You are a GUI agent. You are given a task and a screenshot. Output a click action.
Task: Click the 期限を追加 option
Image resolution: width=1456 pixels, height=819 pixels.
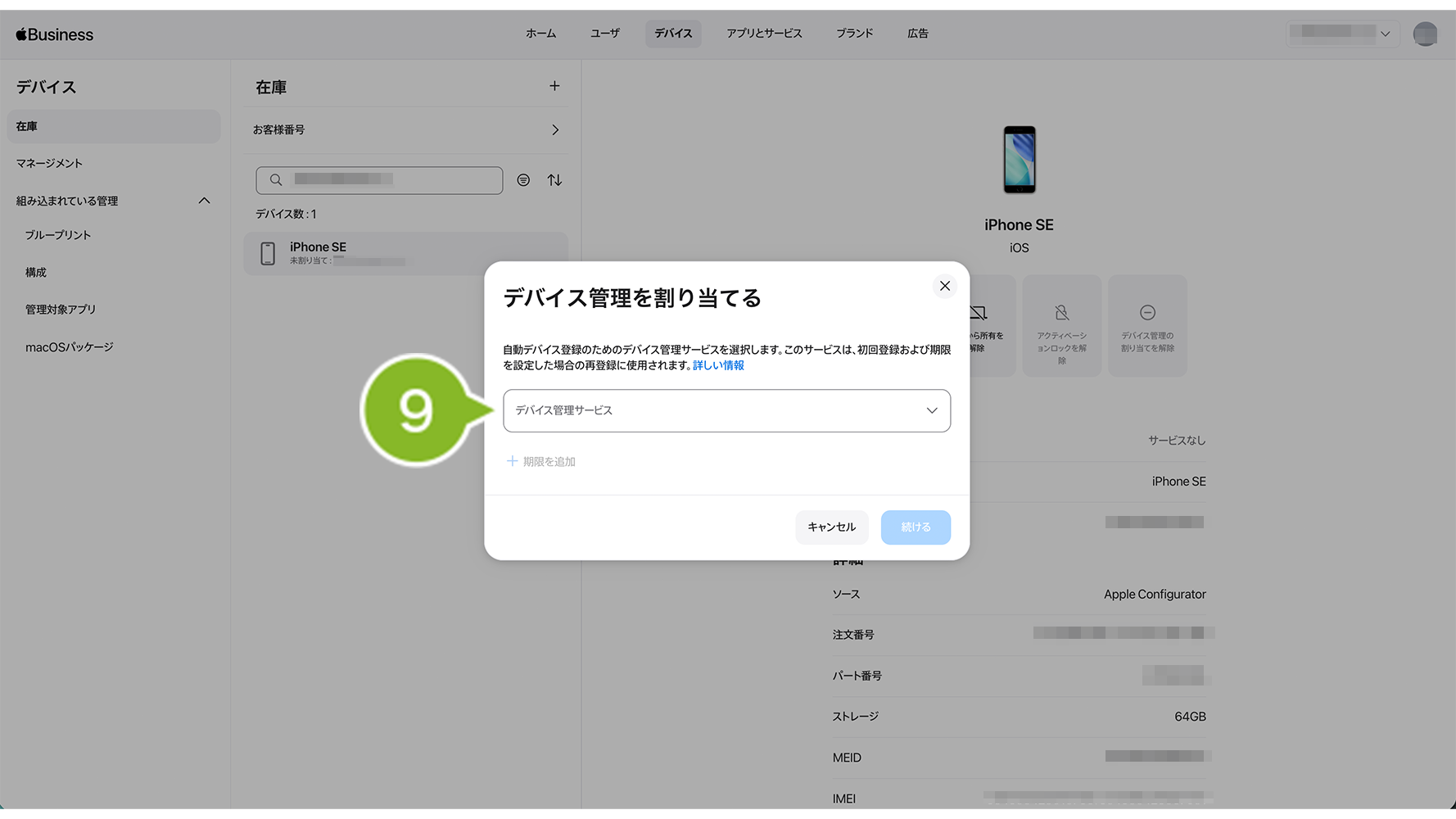[x=541, y=462]
